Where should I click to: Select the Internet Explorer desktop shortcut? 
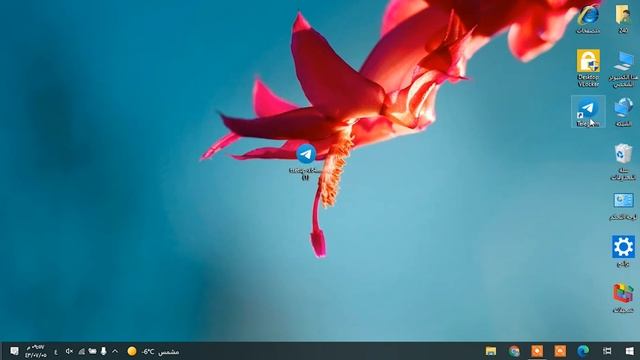[588, 18]
